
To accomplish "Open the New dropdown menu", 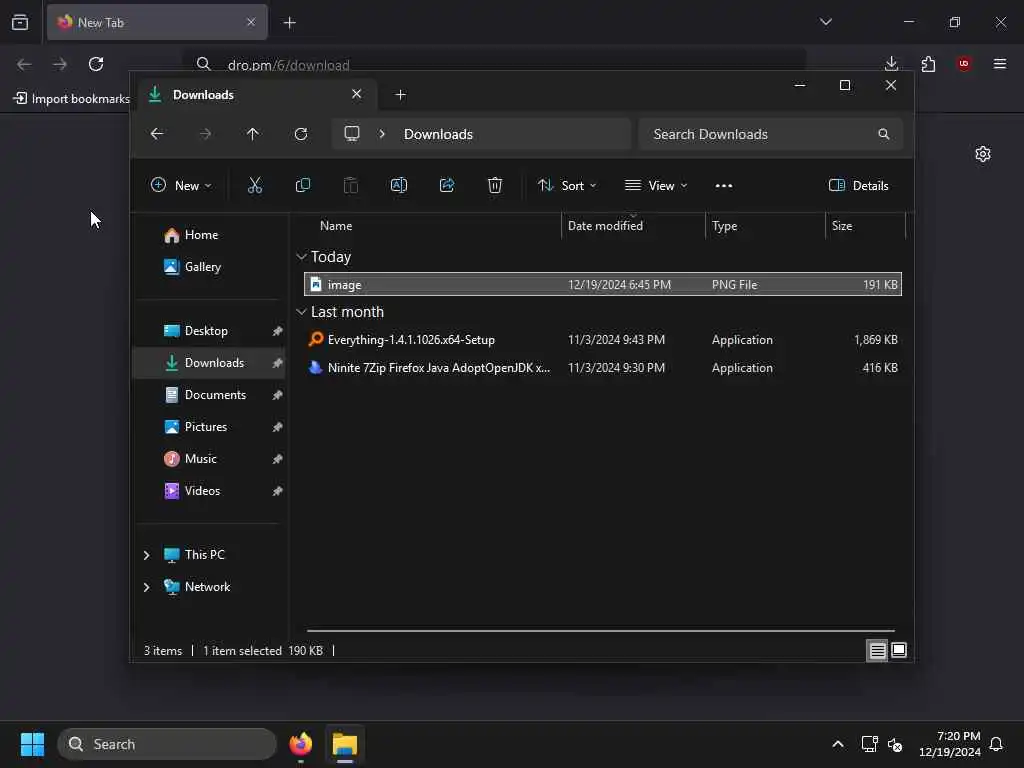I will tap(181, 185).
